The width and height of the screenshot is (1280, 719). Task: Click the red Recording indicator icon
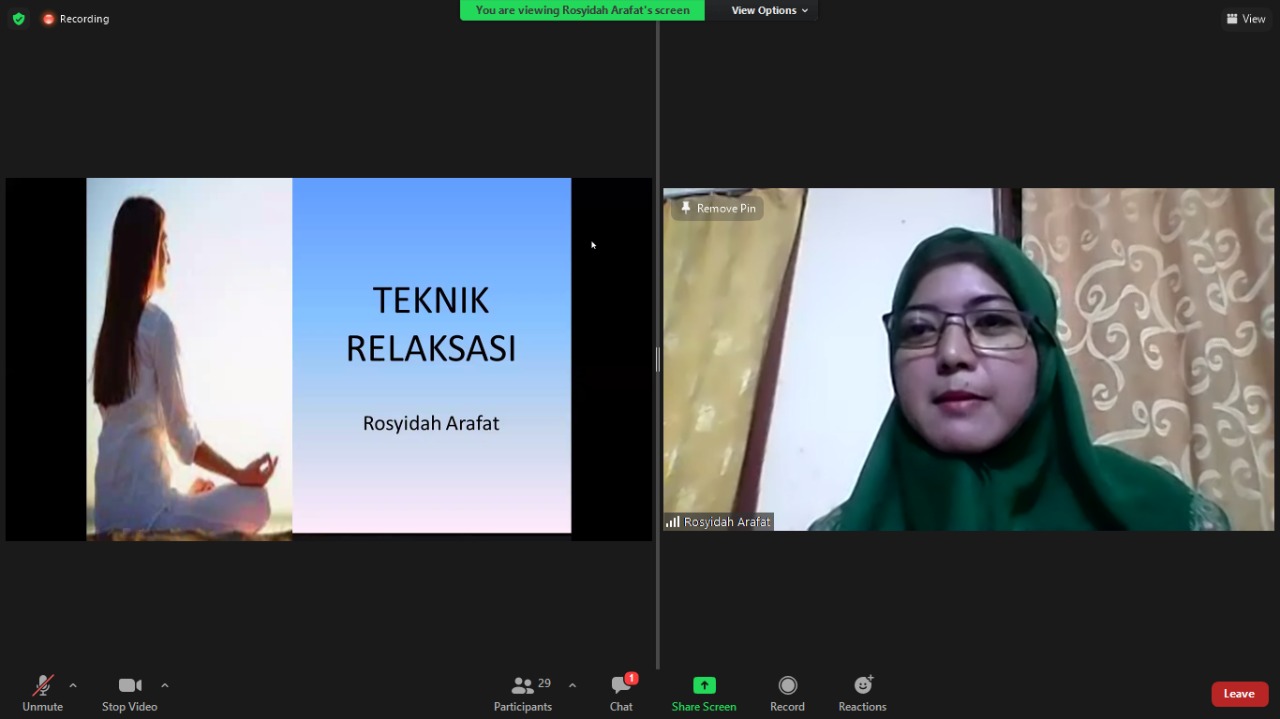(48, 19)
